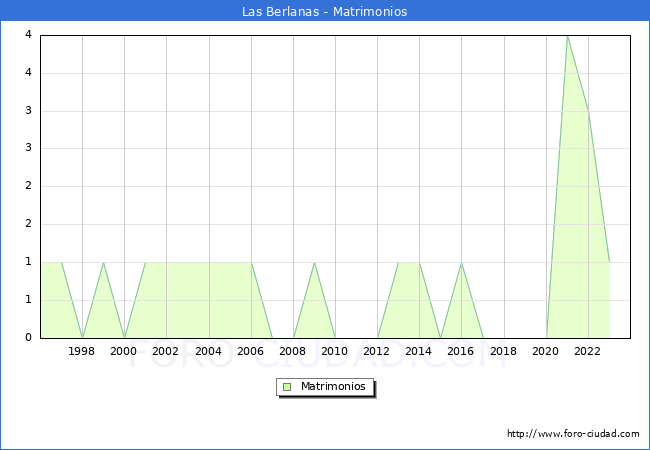The image size is (650, 450).
Task: Click the 2016 x-axis label
Action: point(461,351)
